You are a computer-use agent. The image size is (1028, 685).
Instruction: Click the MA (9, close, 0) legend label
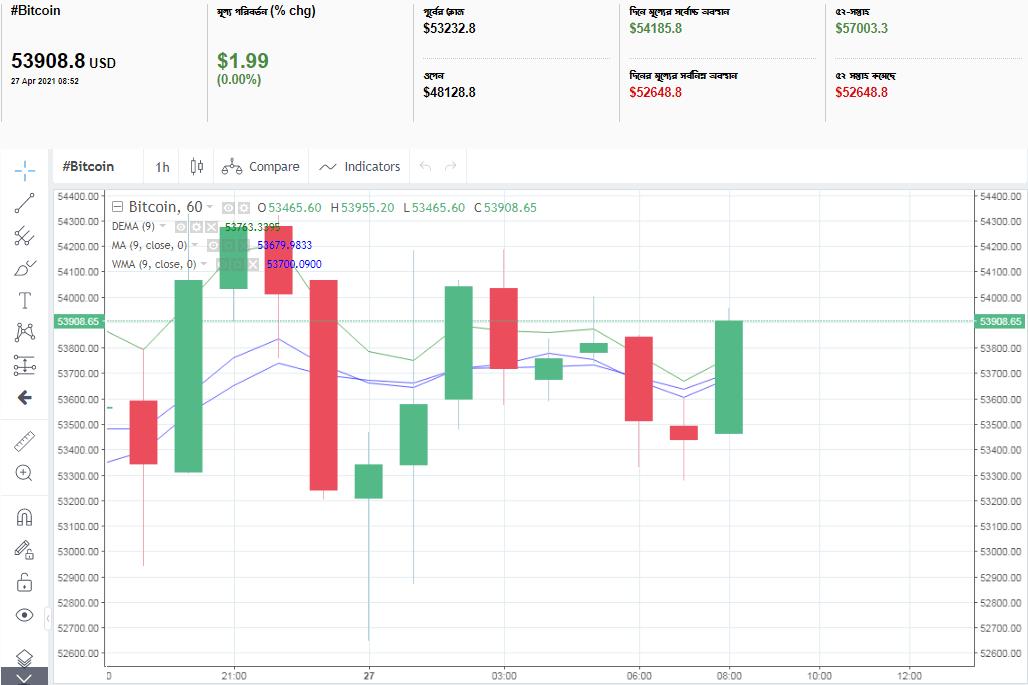149,245
